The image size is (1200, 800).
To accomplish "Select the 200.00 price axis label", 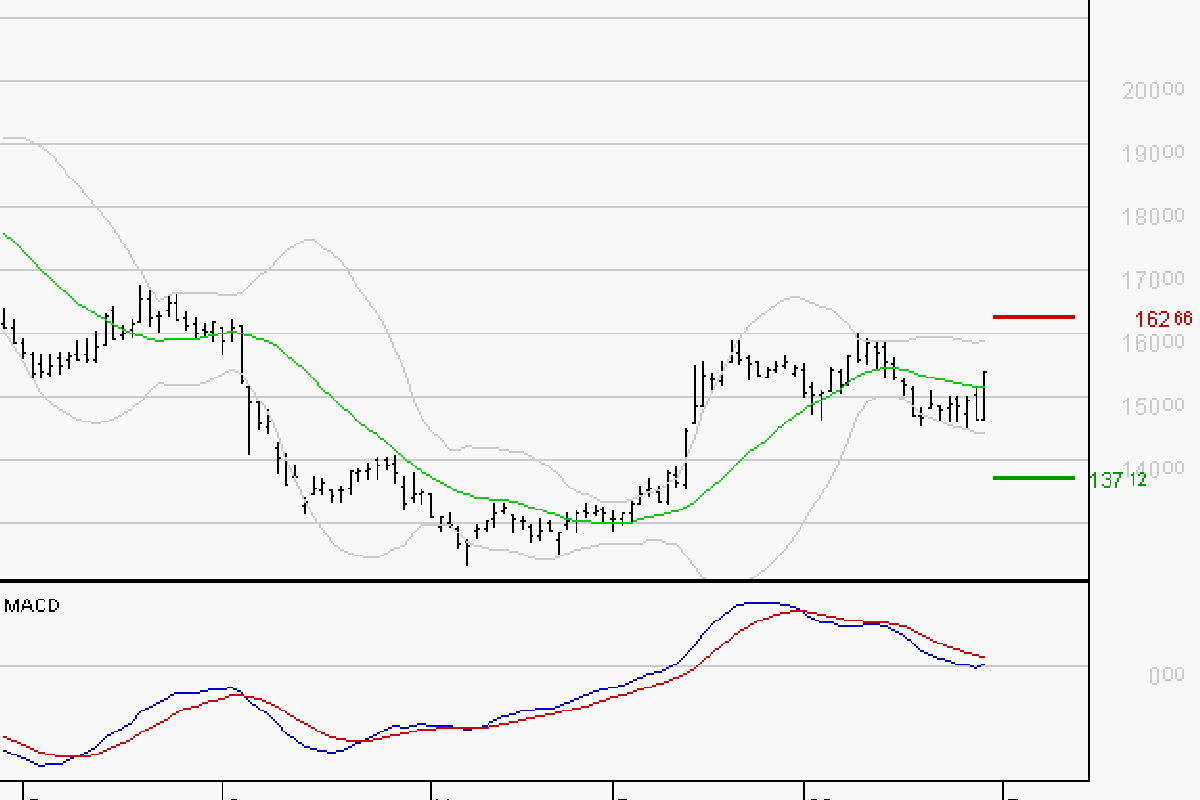I will (x=1152, y=91).
